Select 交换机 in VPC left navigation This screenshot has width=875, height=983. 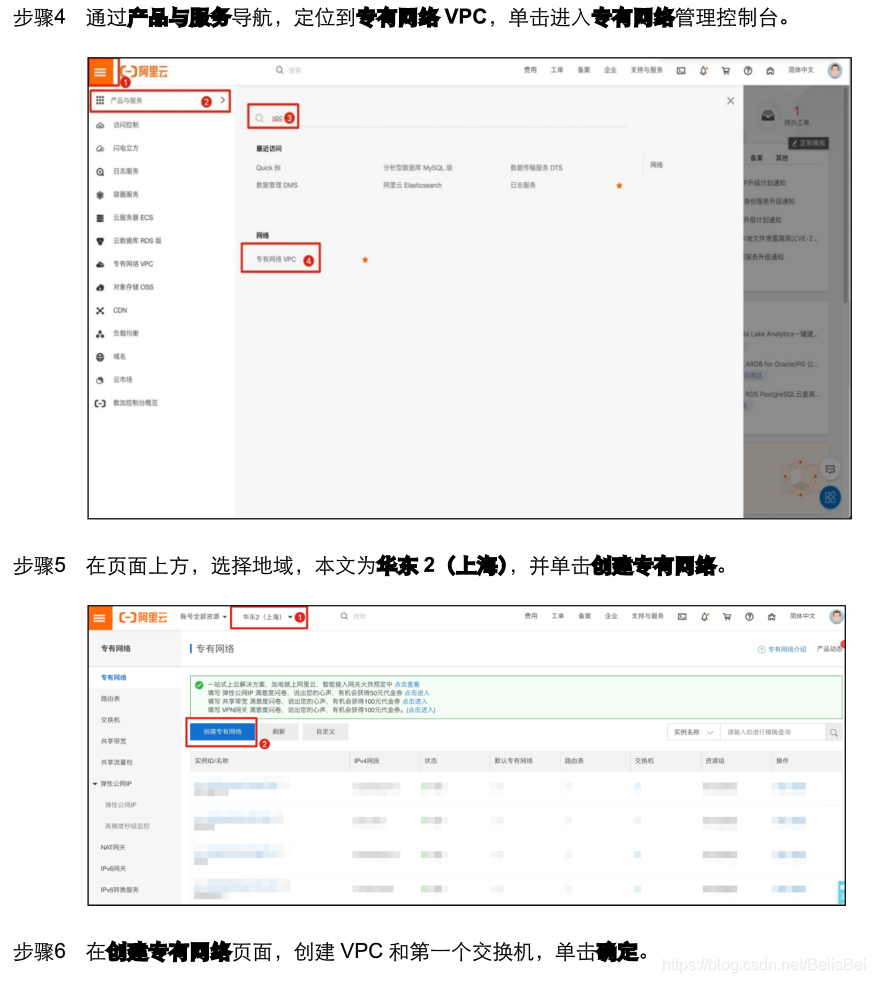[x=110, y=720]
